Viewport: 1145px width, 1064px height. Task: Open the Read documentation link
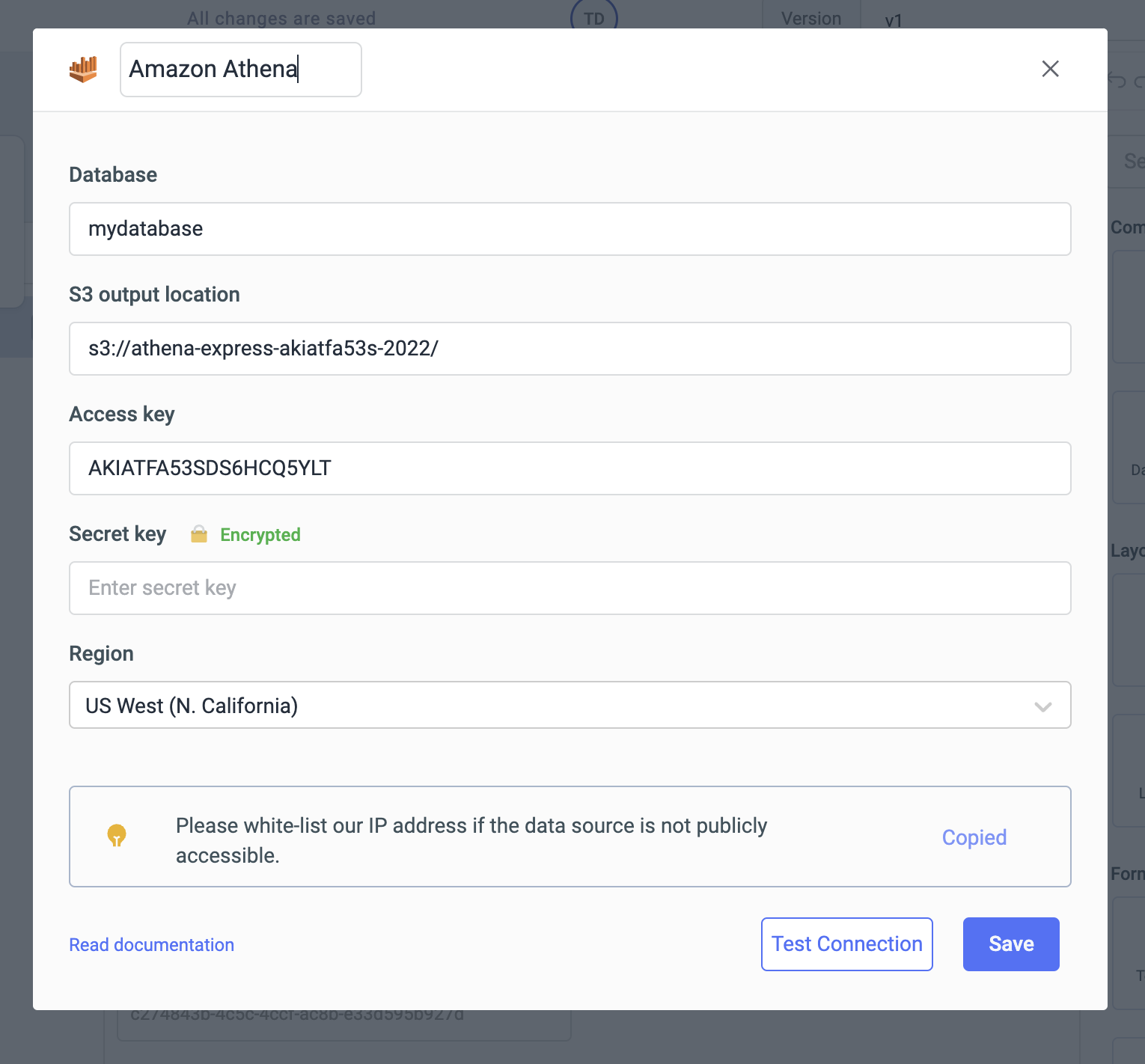click(151, 945)
